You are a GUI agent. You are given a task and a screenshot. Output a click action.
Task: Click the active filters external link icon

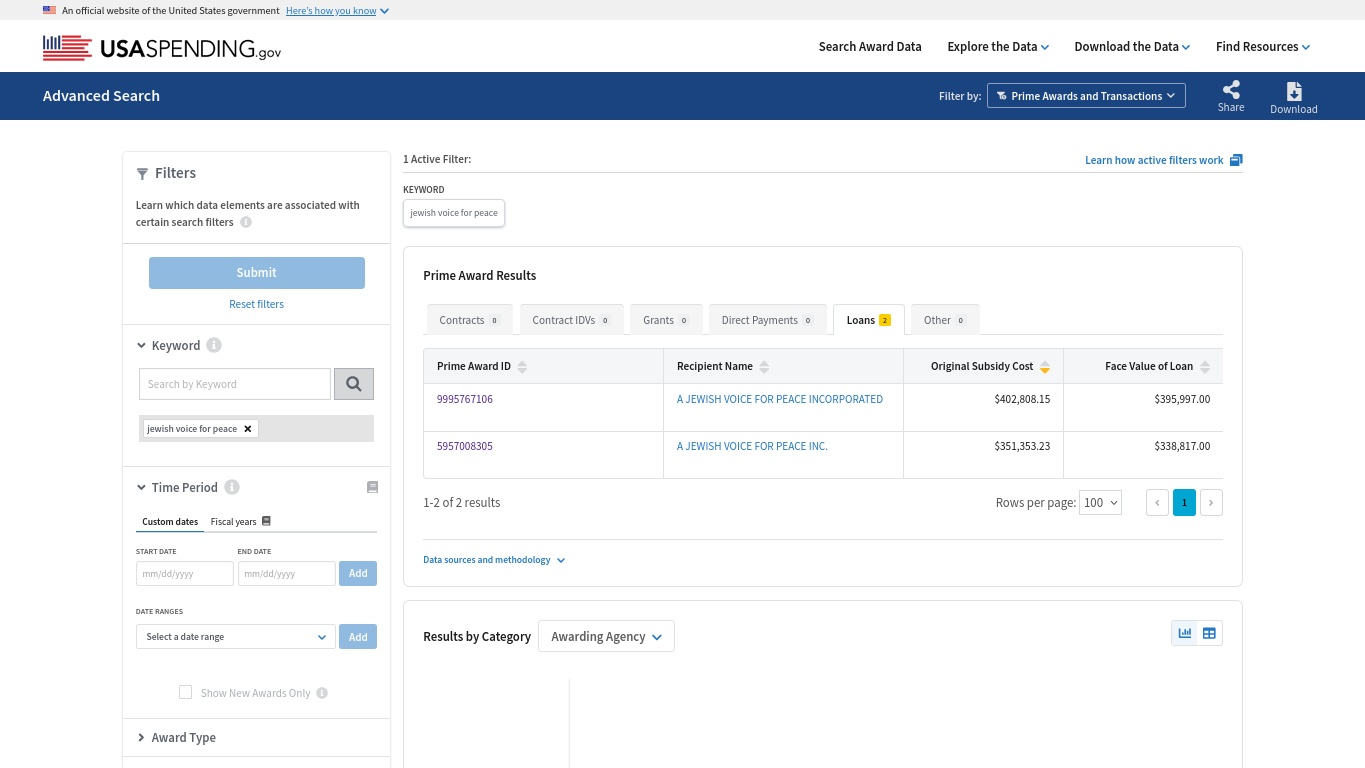(1236, 160)
